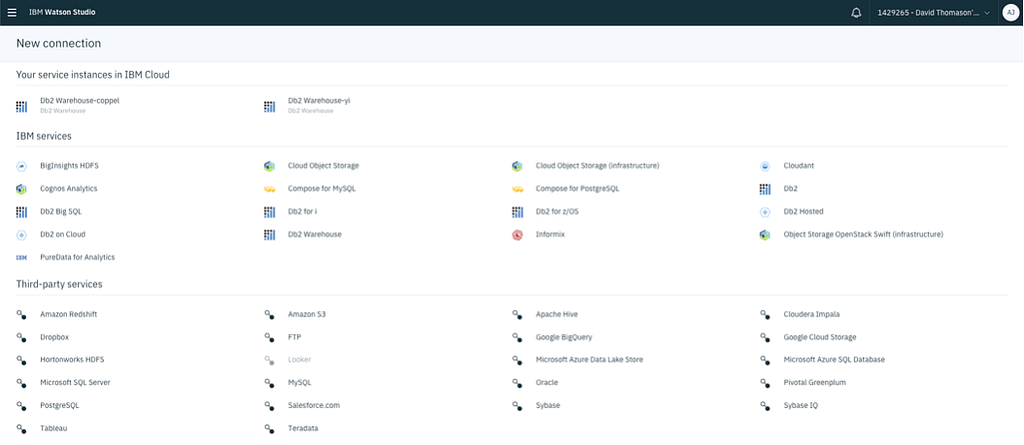Image resolution: width=1024 pixels, height=445 pixels.
Task: Click the Db2 Big SQL icon
Action: [x=22, y=212]
